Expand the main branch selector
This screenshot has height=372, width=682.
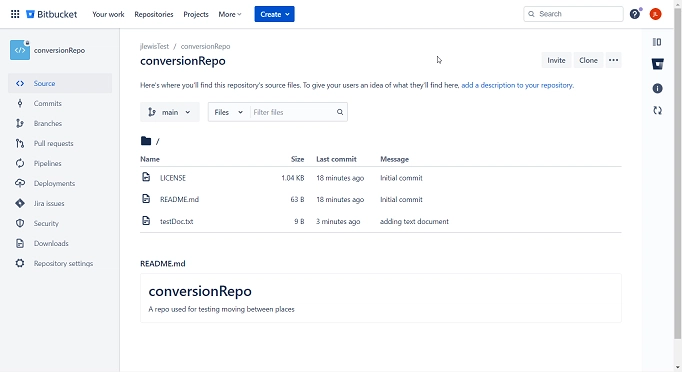click(170, 112)
